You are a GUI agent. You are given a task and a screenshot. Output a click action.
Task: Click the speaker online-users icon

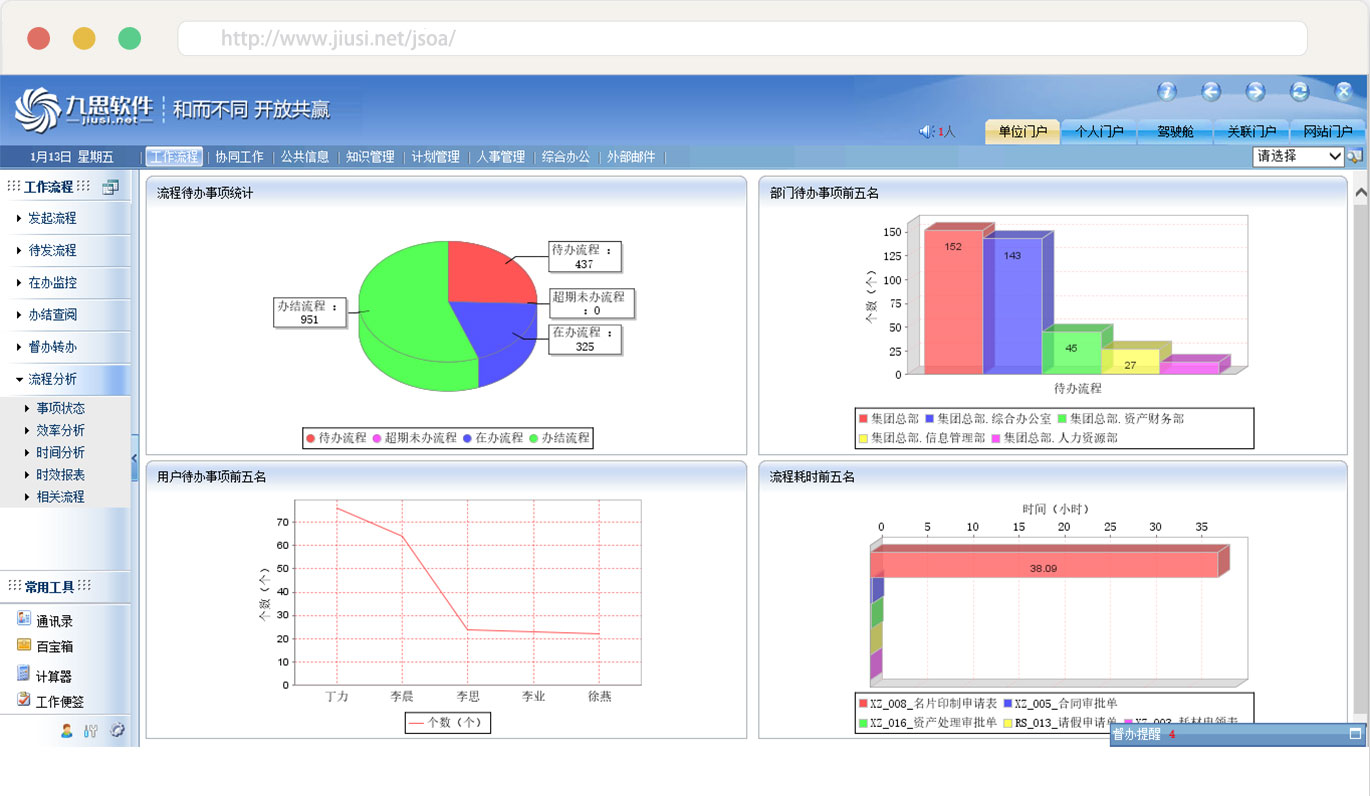(926, 132)
